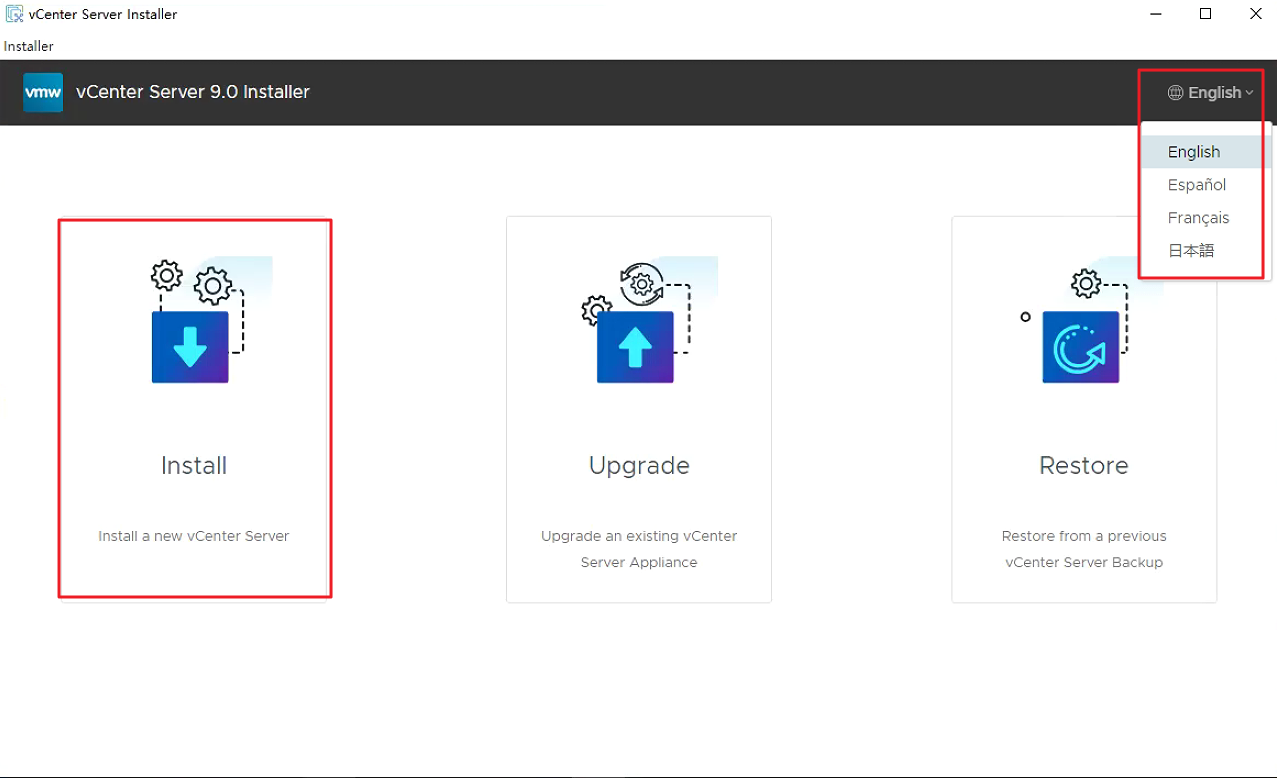The image size is (1277, 778).
Task: Minimize the installer window
Action: [1154, 14]
